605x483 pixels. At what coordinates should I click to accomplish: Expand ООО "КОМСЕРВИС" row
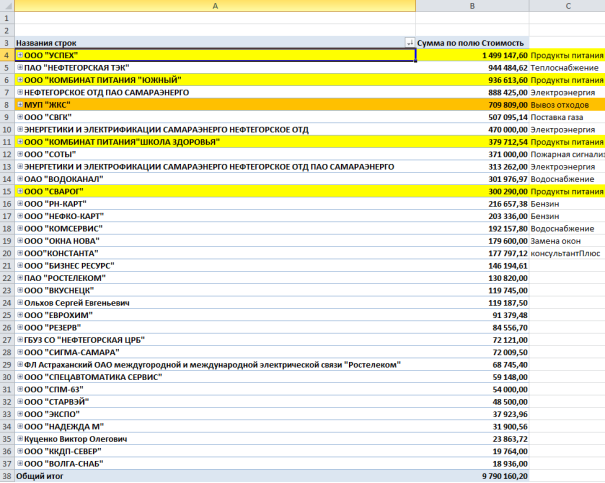20,228
